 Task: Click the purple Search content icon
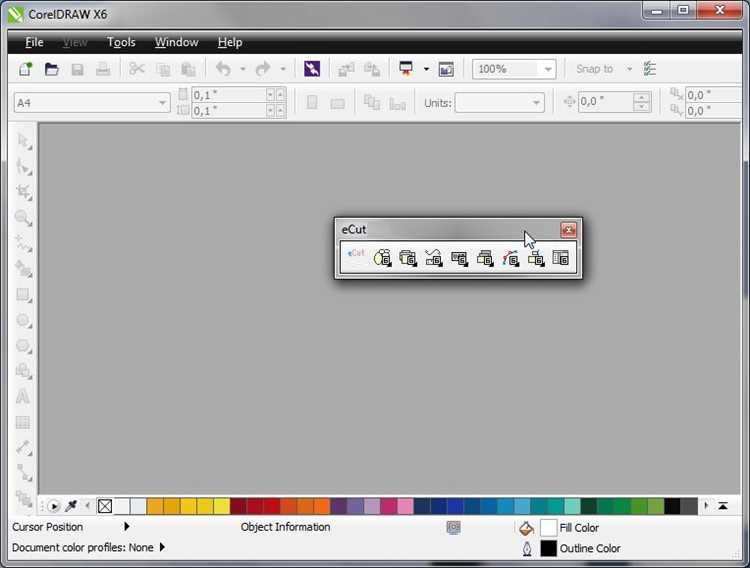pyautogui.click(x=313, y=69)
